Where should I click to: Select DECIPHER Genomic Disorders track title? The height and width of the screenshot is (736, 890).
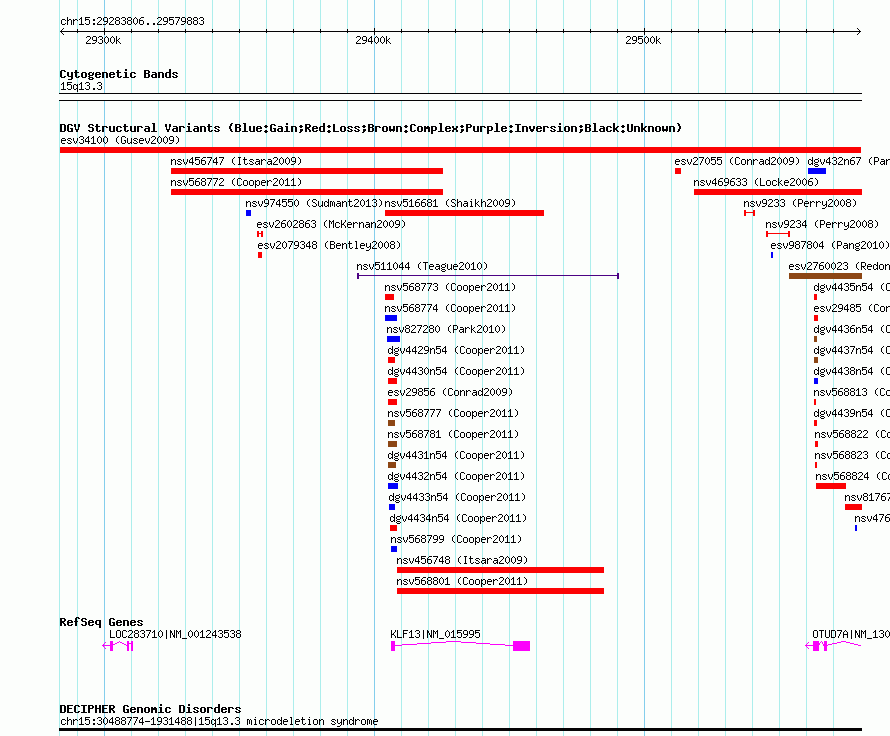[150, 709]
